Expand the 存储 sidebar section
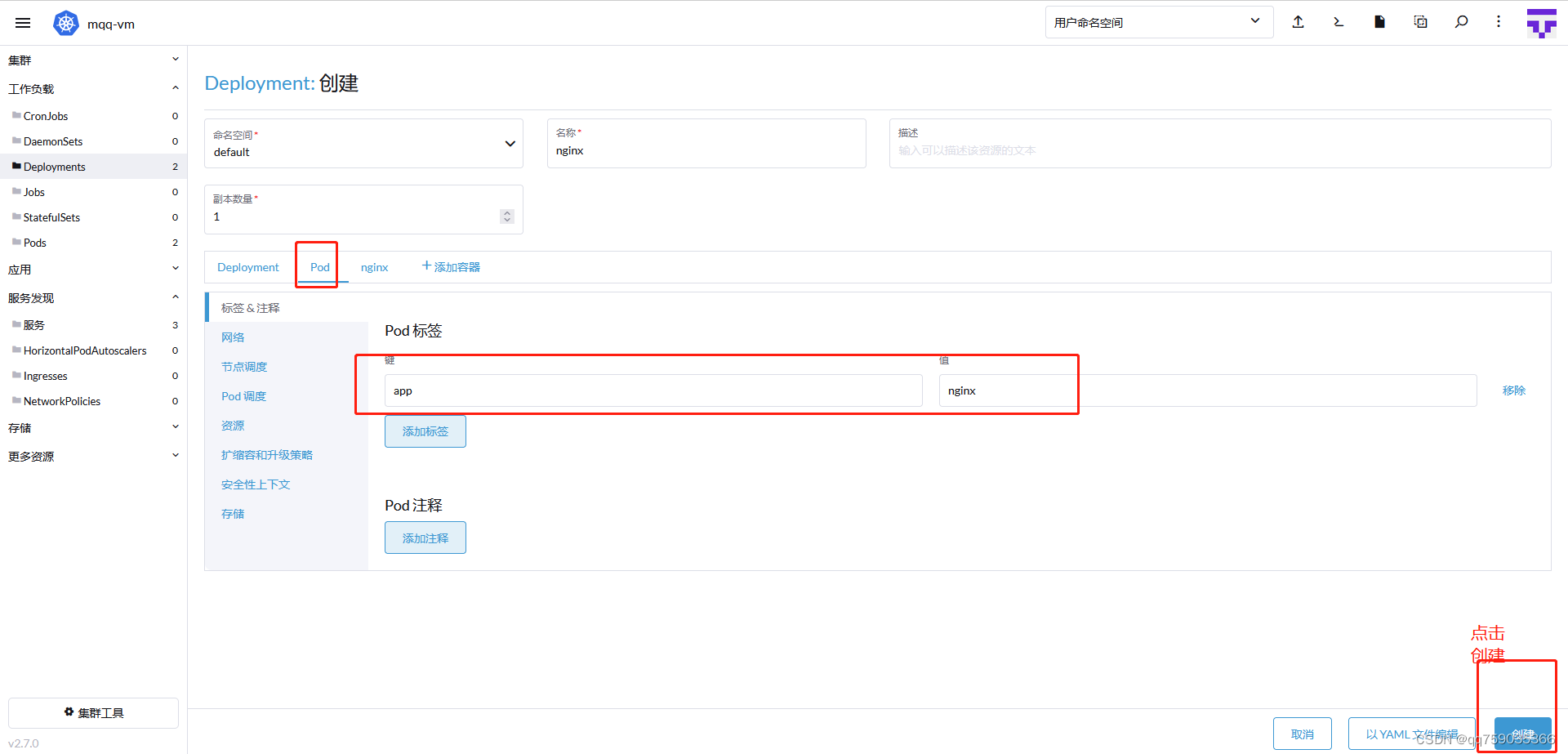 175,427
